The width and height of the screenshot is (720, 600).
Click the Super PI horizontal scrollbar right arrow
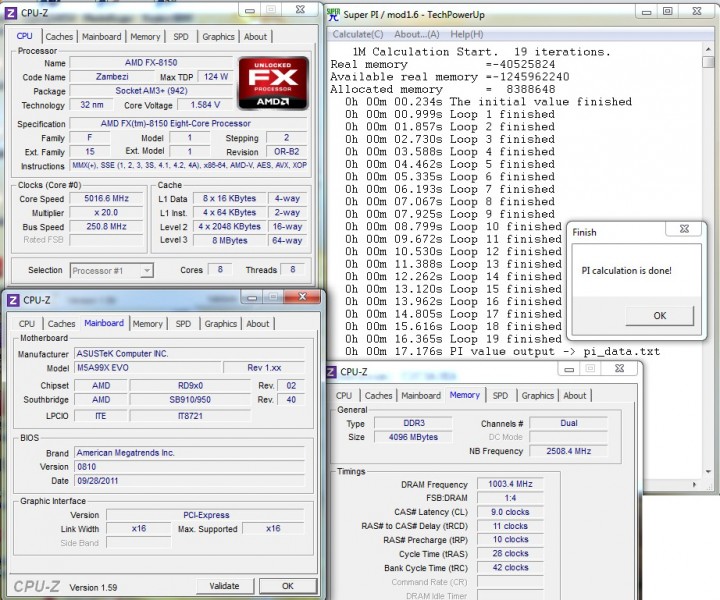(x=695, y=484)
